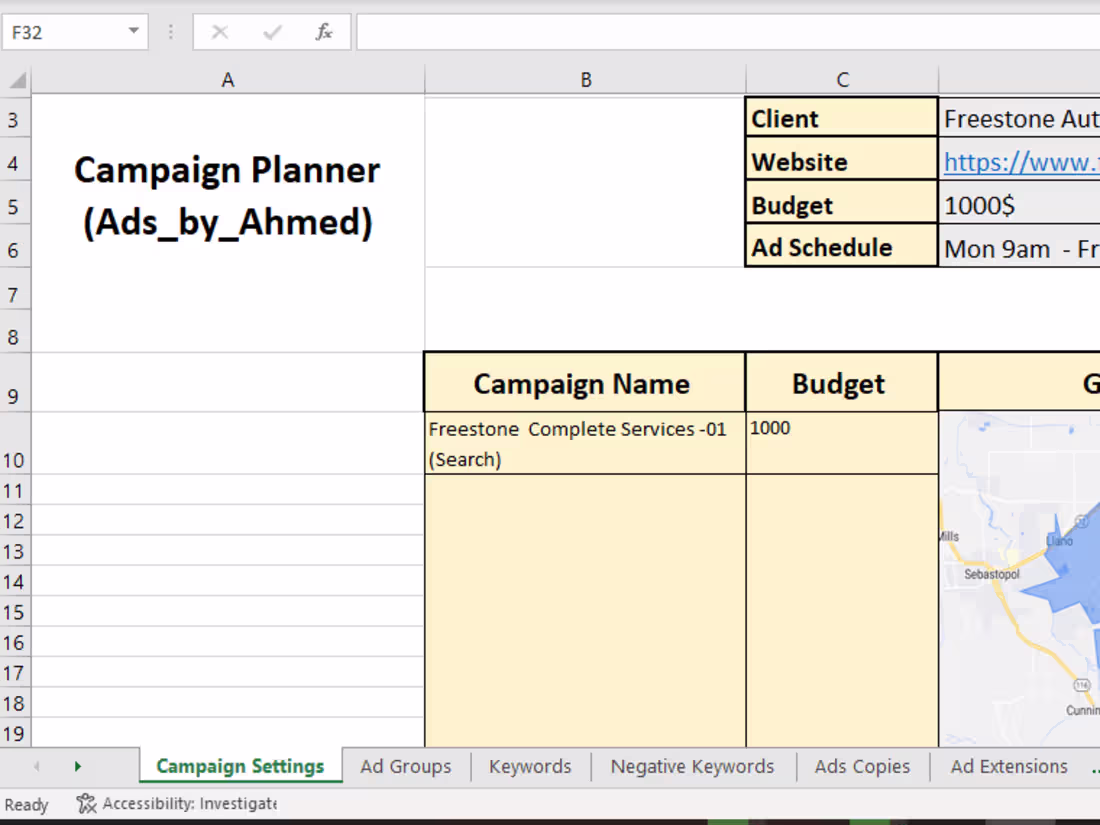Click the left sheet navigation arrow
Viewport: 1100px width, 825px height.
point(36,766)
